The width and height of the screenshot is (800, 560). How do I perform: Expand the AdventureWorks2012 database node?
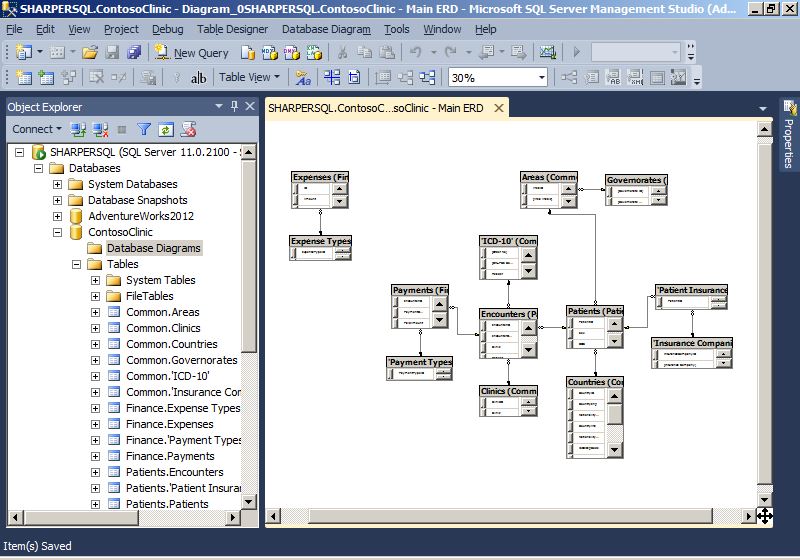point(58,216)
